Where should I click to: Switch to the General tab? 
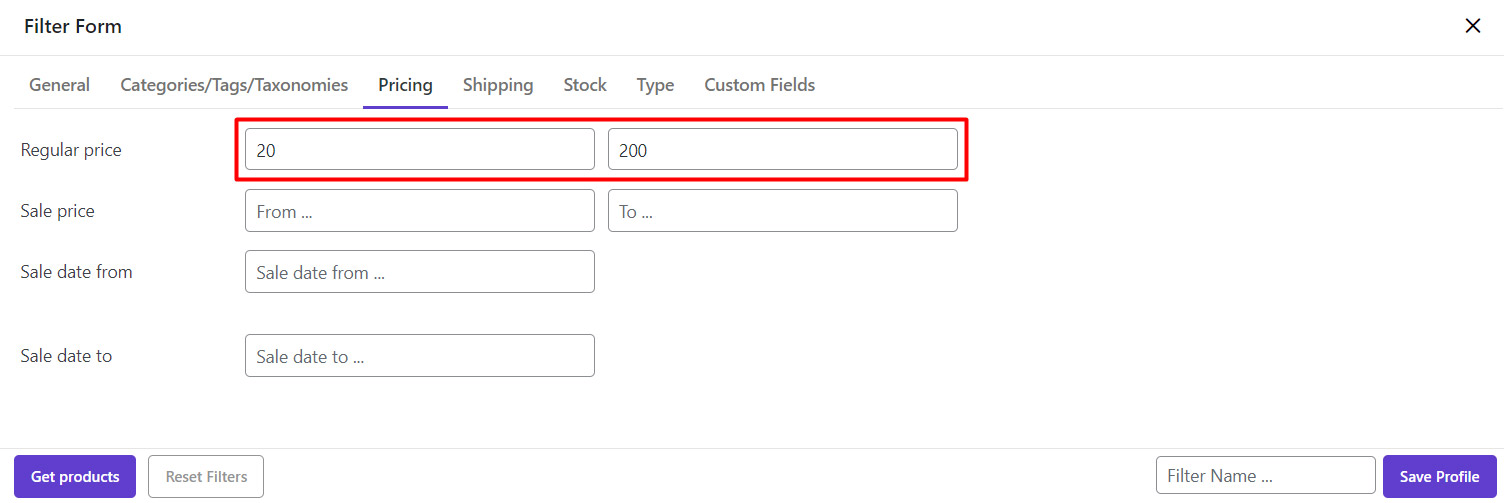tap(59, 85)
